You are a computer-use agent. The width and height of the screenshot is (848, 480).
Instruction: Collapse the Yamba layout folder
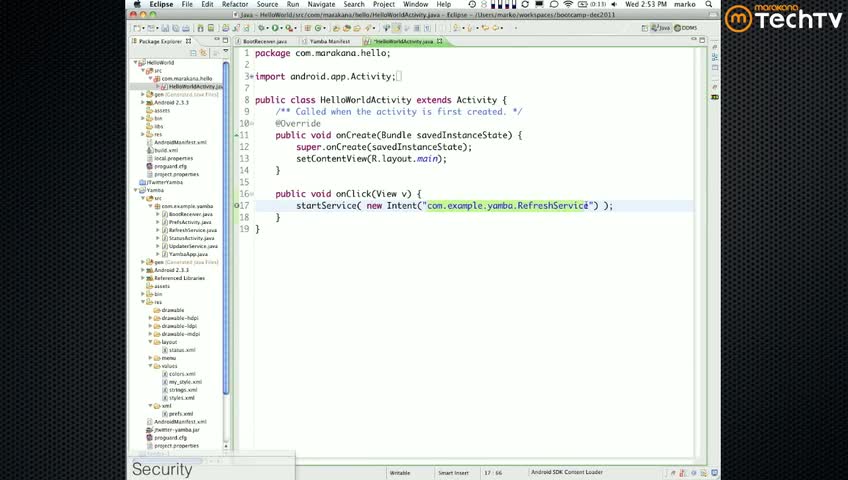tap(150, 342)
